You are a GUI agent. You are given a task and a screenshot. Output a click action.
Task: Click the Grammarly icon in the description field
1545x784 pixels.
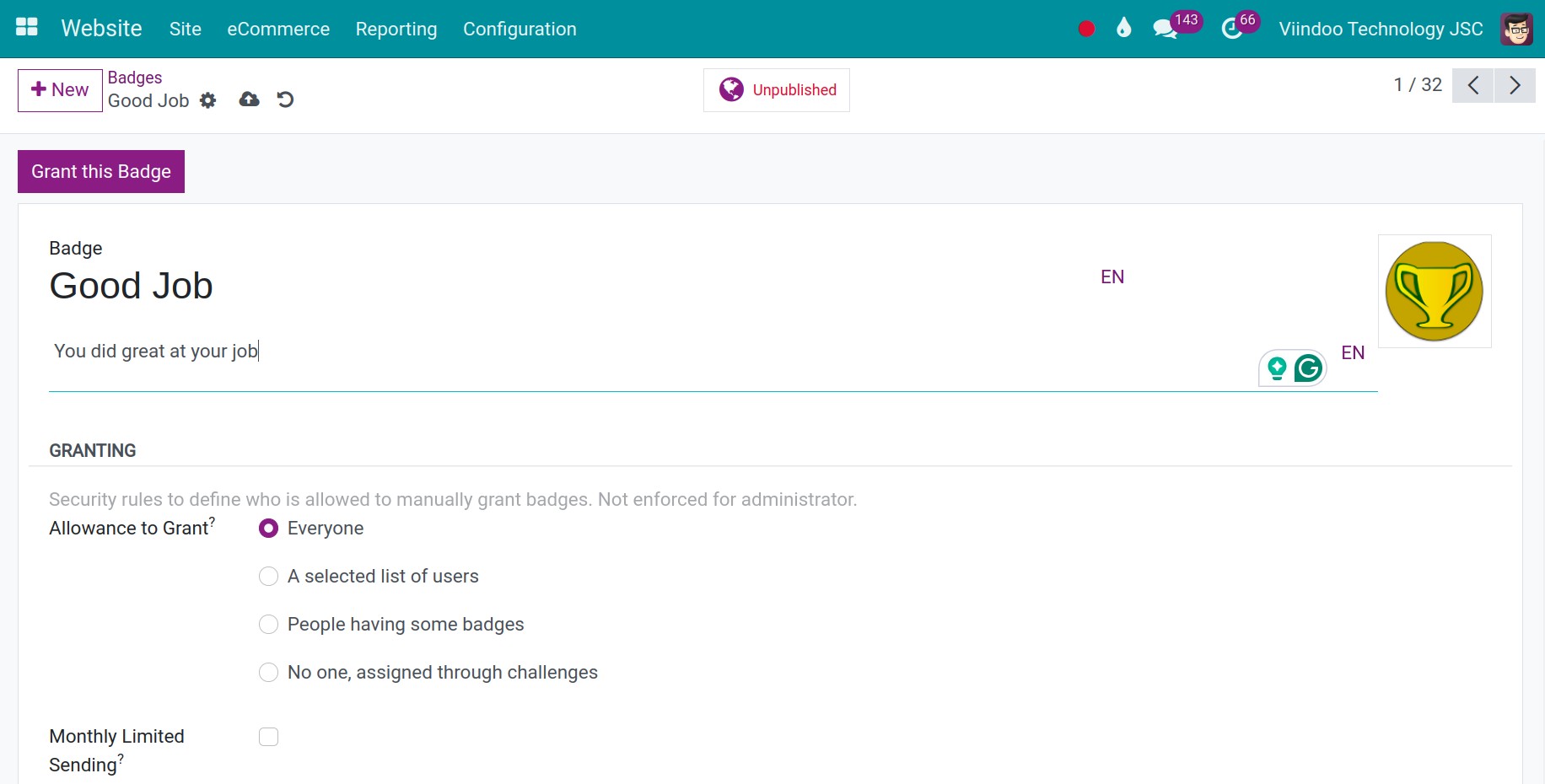1308,368
